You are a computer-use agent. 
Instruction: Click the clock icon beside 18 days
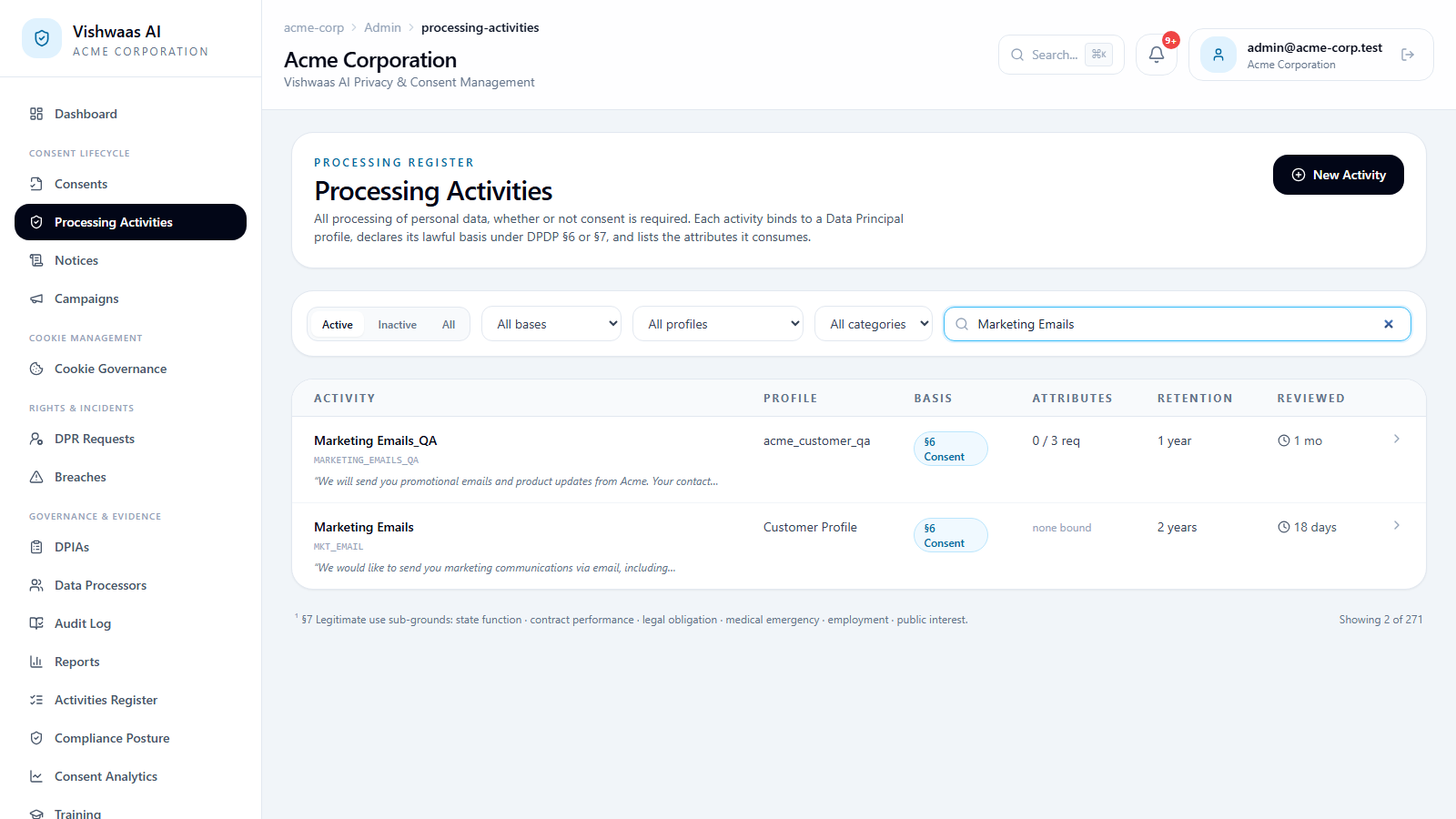coord(1284,527)
